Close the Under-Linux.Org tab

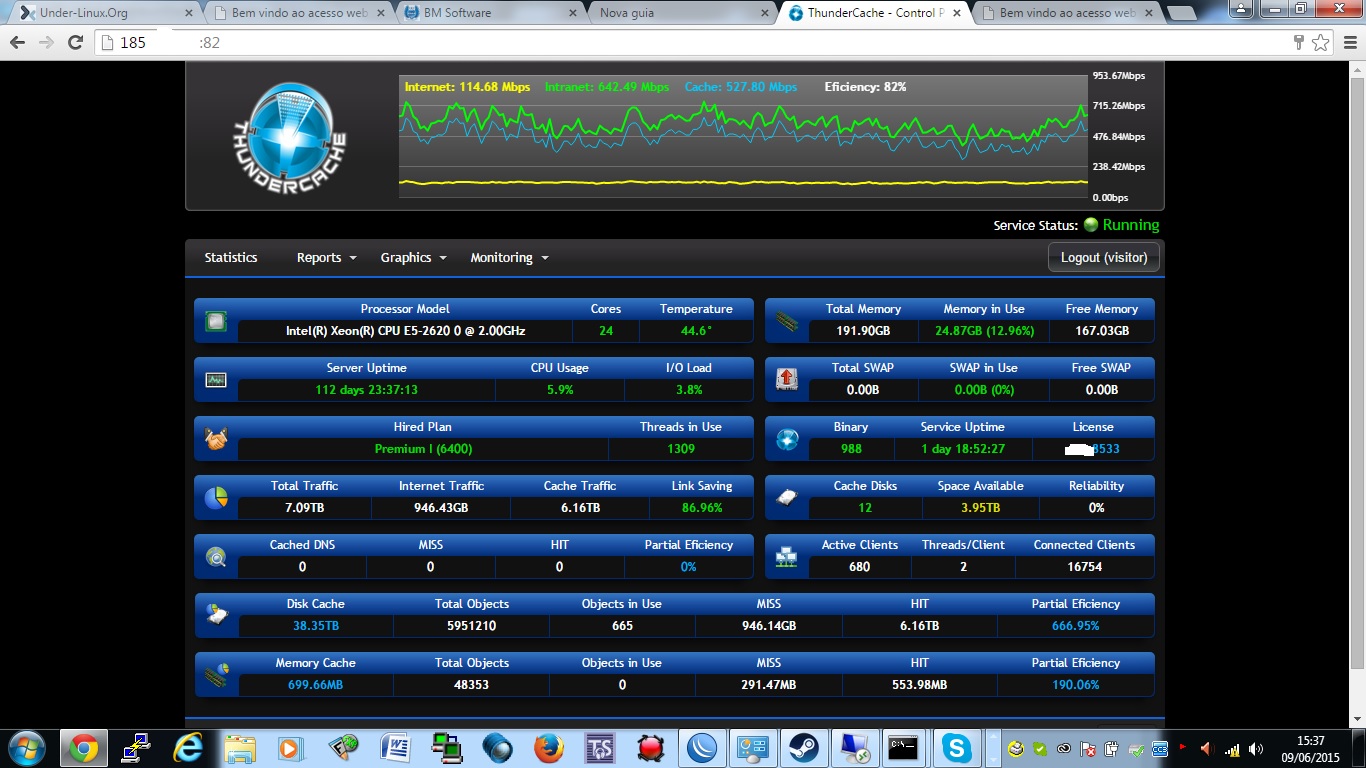(188, 13)
